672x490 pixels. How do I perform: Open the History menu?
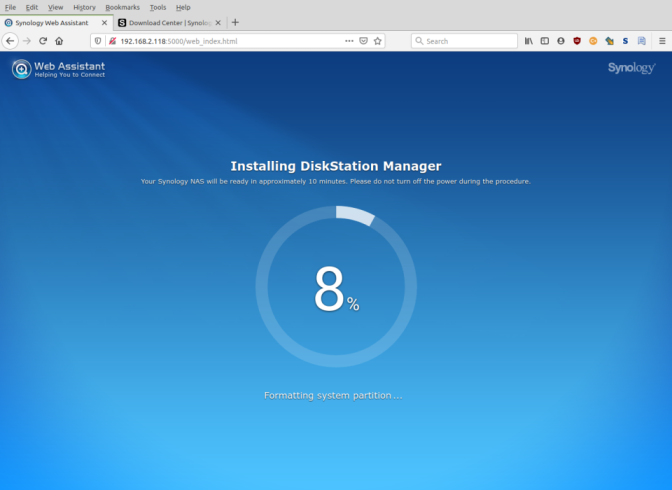(84, 7)
